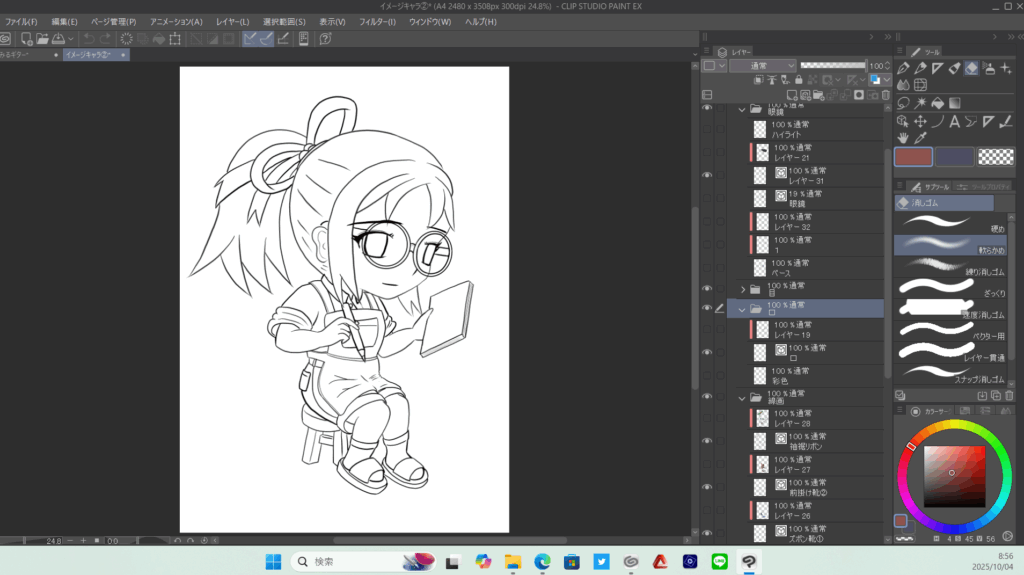
Task: Toggle visibility of レイヤー 31 layer
Action: [x=707, y=175]
